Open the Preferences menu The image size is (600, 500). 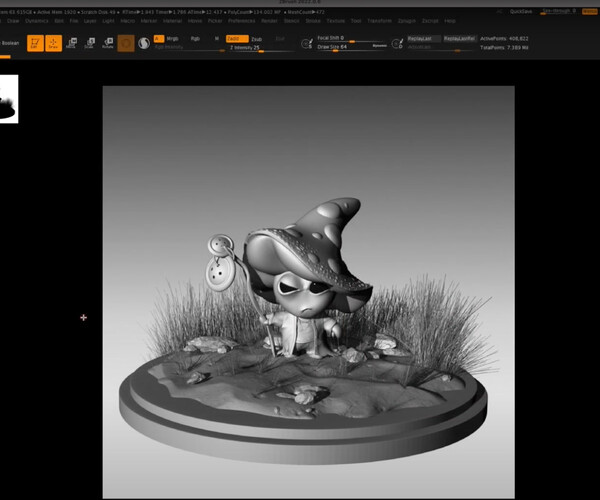[x=241, y=21]
